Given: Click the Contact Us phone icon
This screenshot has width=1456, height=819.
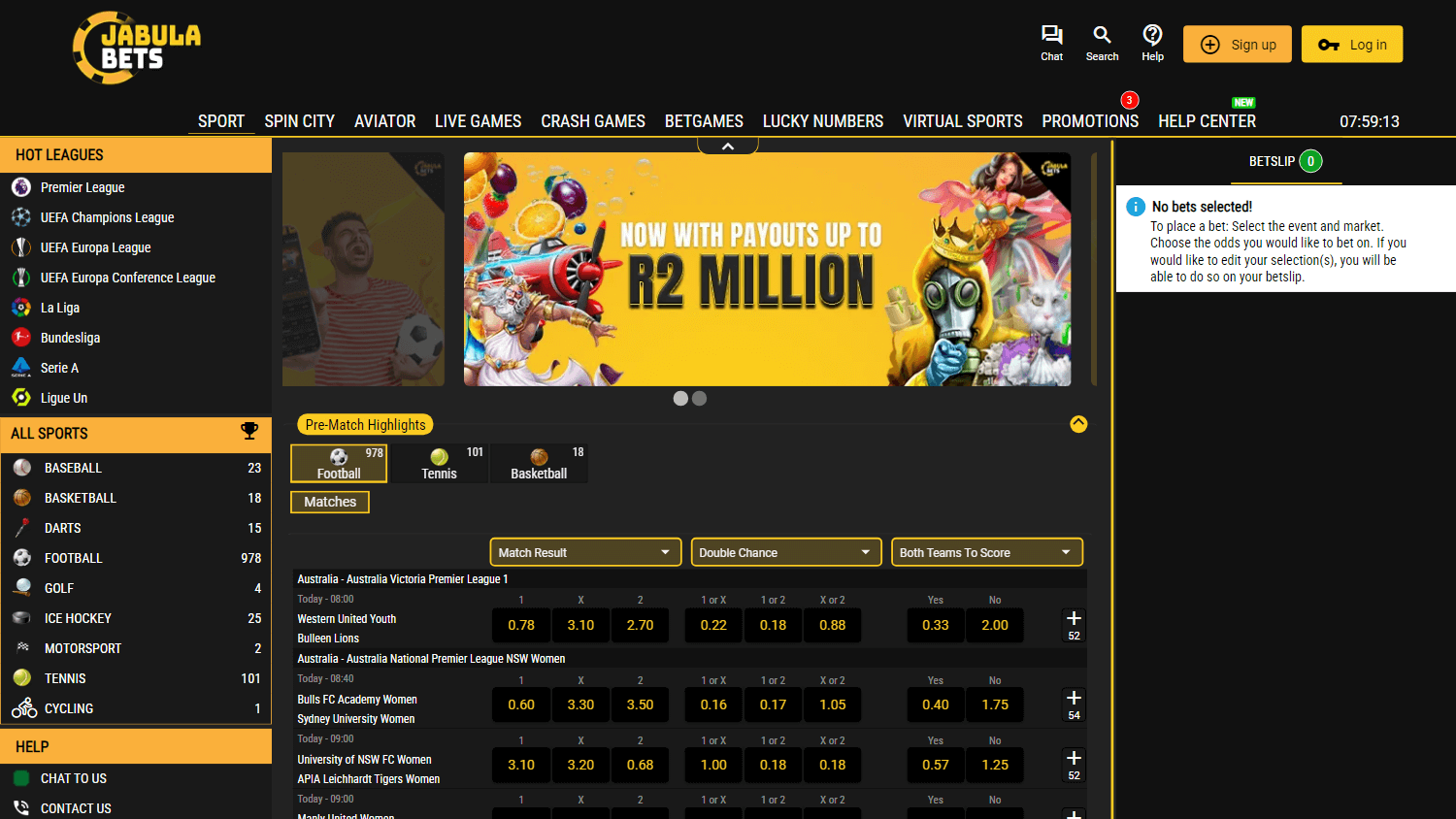Looking at the screenshot, I should tap(21, 808).
